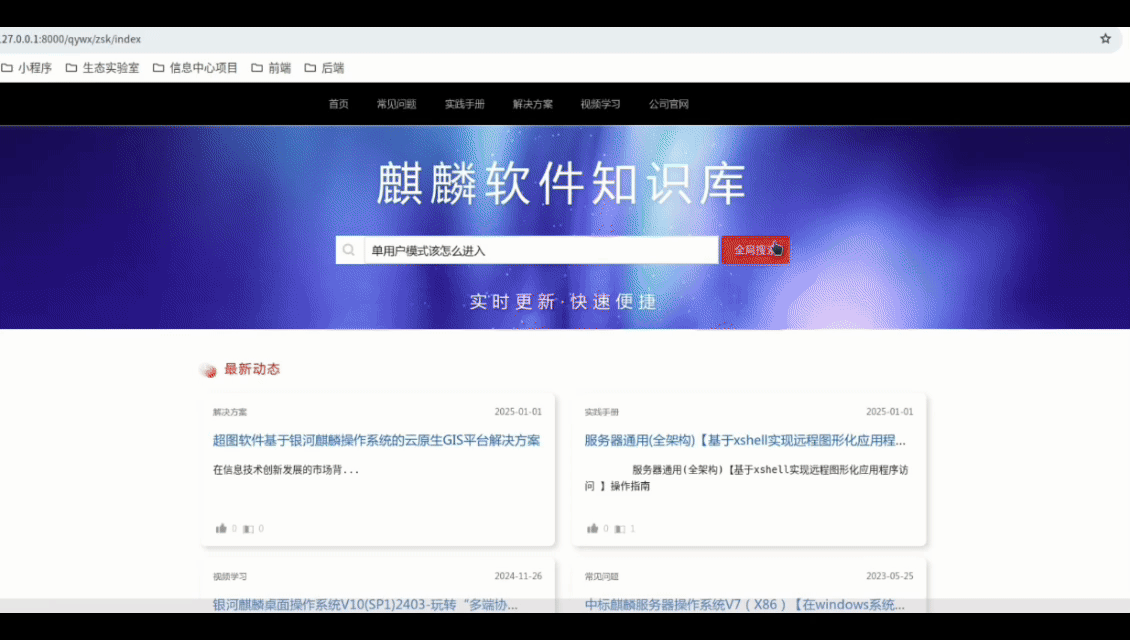1130x640 pixels.
Task: Click the search field containing 单用户模式该怎么进入
Action: coord(541,250)
